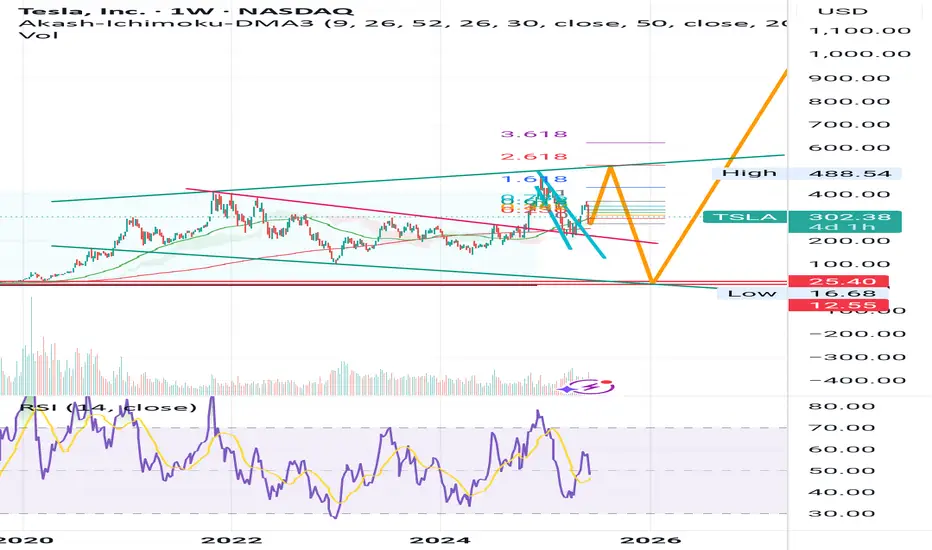Viewport: 932px width, 550px height.
Task: Open the Tesla, Inc. symbol title
Action: point(186,10)
